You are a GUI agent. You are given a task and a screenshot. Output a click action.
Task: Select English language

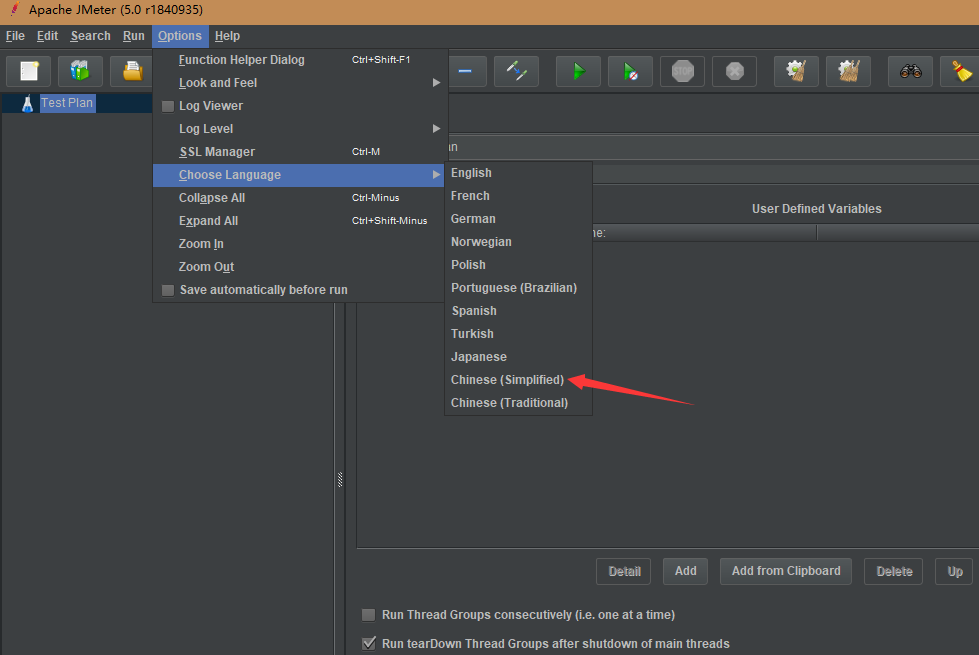(x=518, y=173)
